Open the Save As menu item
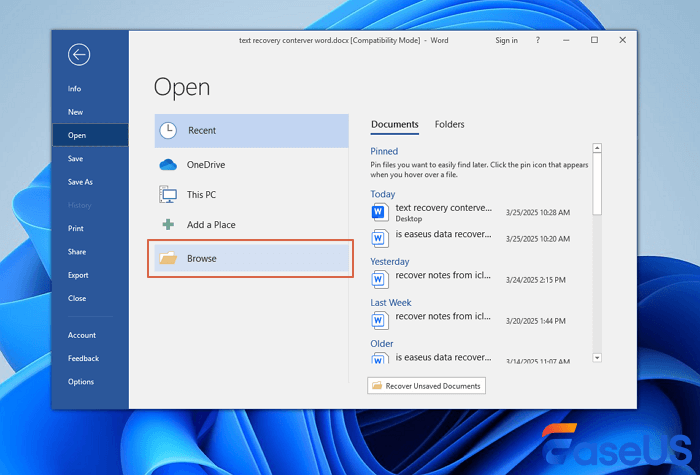Screen dimensions: 700x475 80,182
